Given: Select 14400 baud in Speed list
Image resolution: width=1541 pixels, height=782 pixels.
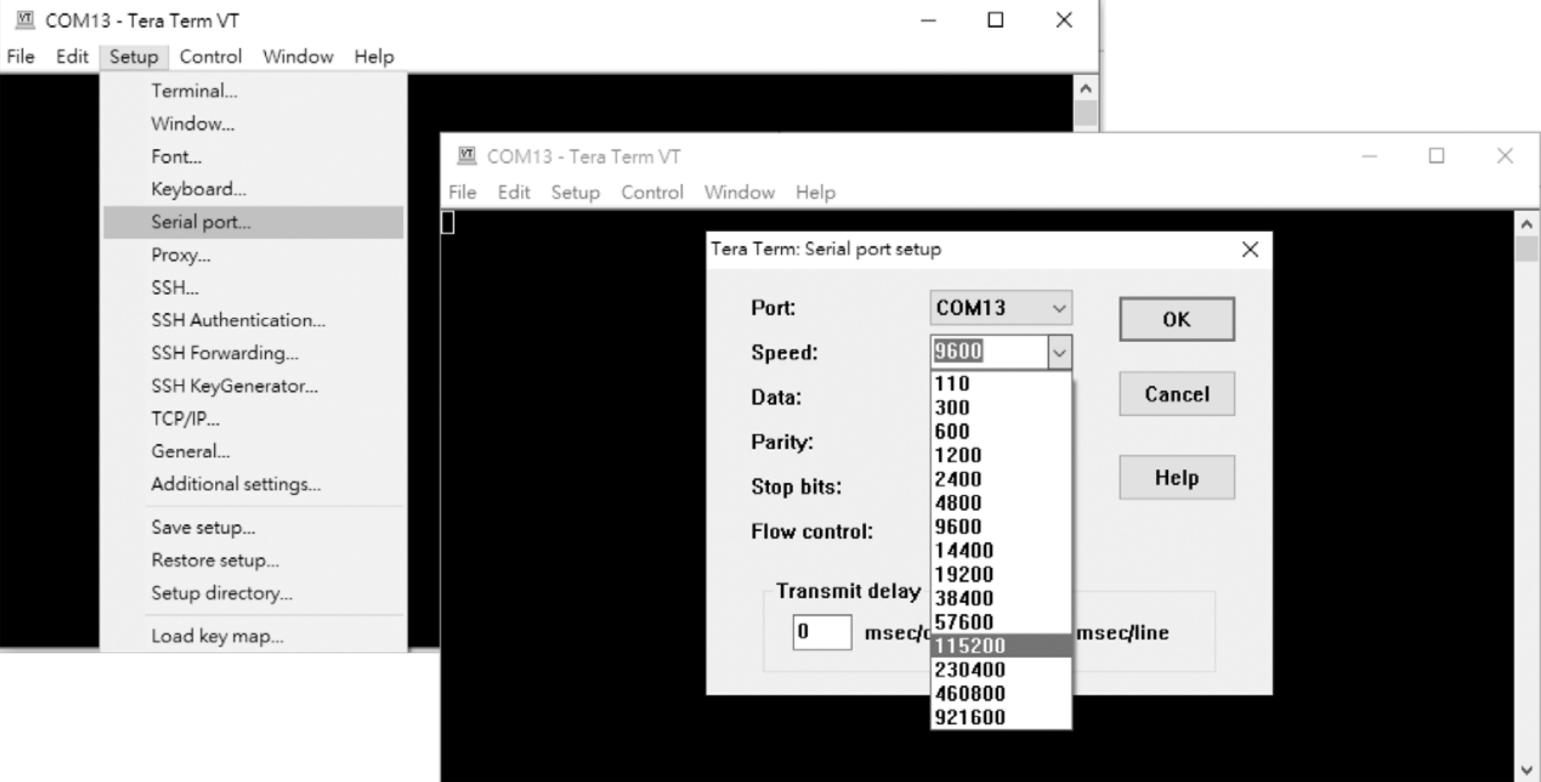Looking at the screenshot, I should (x=1001, y=550).
